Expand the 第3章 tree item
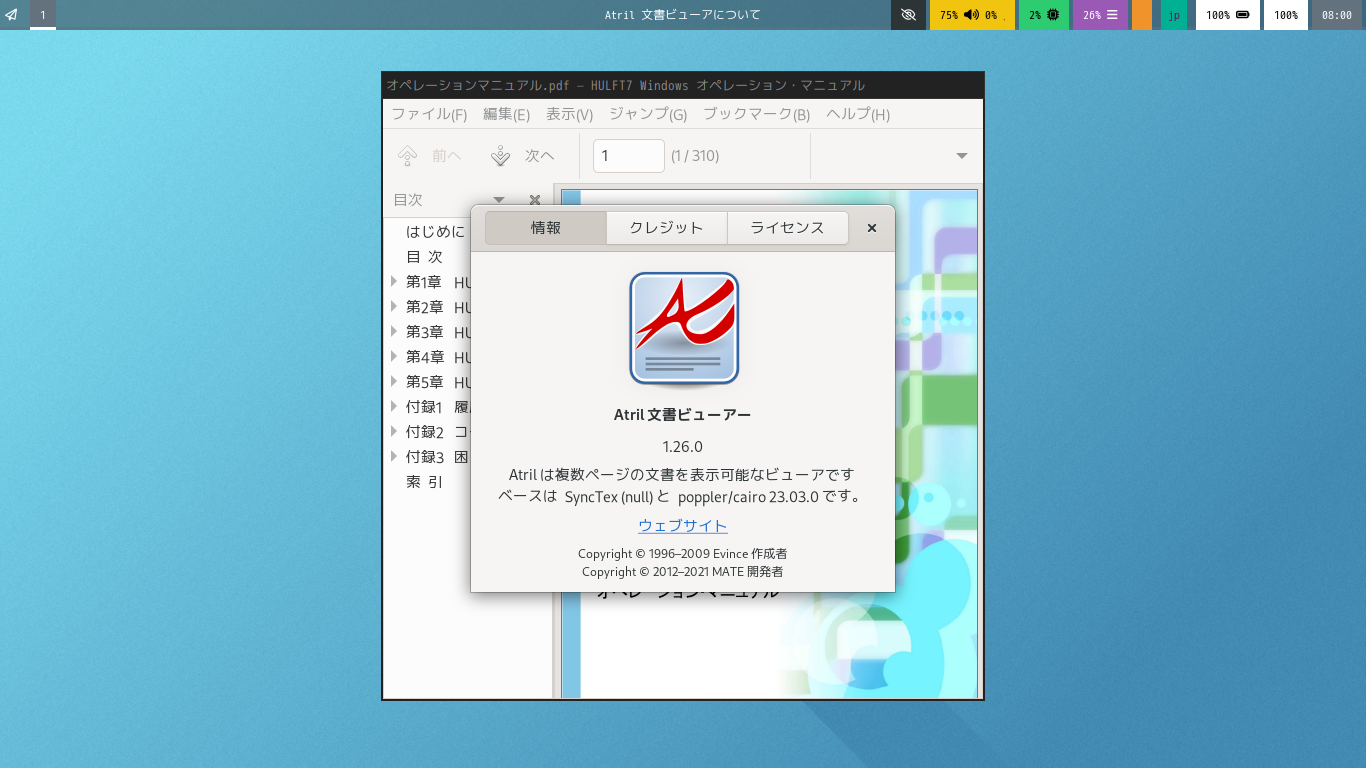1366x768 pixels. point(394,332)
